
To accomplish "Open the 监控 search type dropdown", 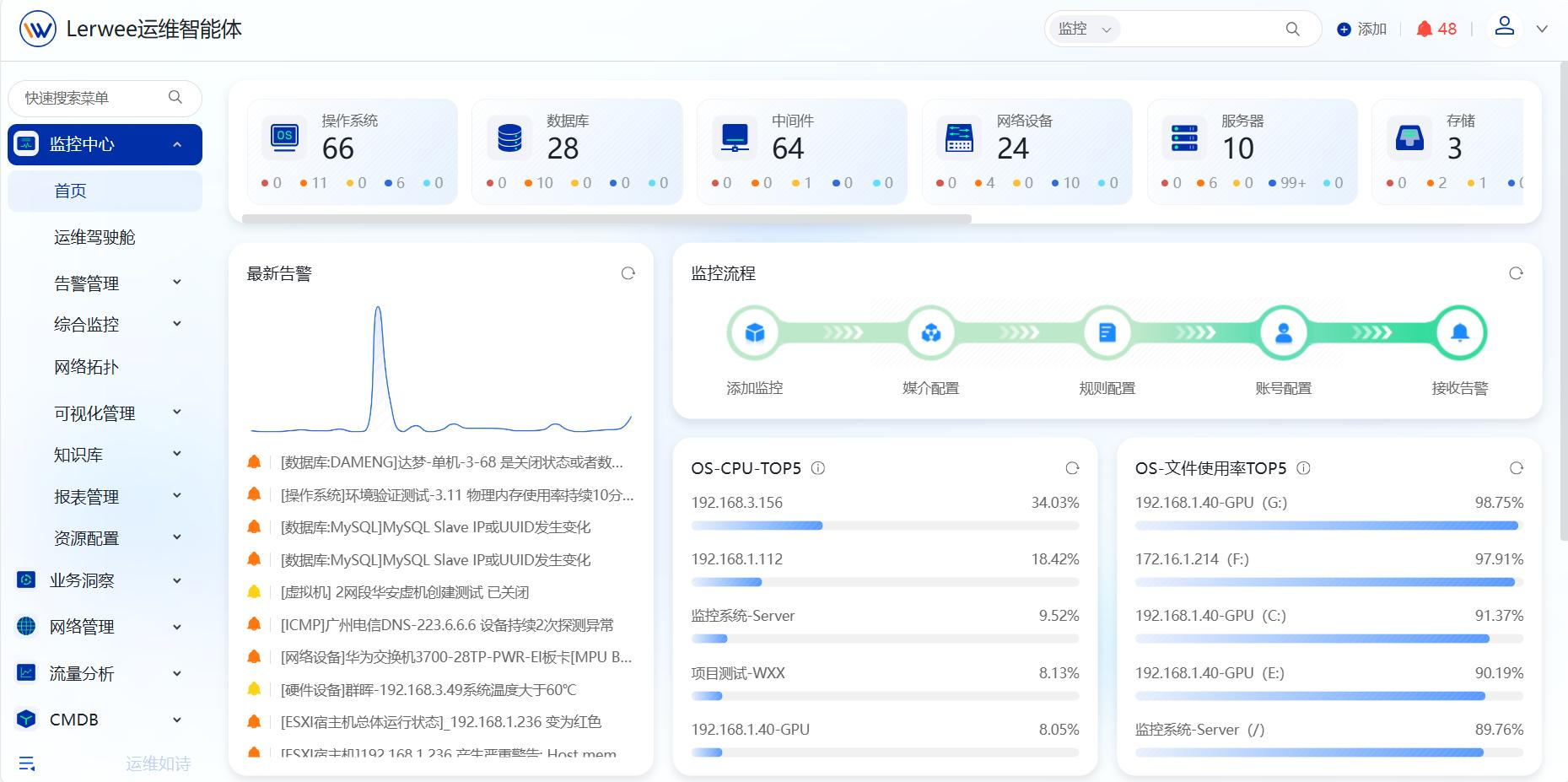I will tap(1084, 29).
